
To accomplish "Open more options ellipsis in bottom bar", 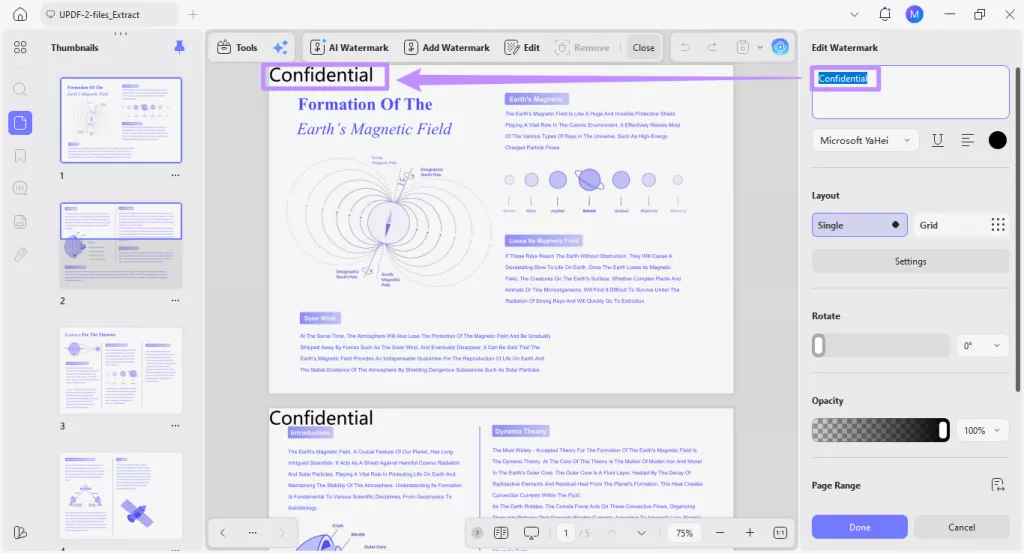I will pyautogui.click(x=253, y=533).
